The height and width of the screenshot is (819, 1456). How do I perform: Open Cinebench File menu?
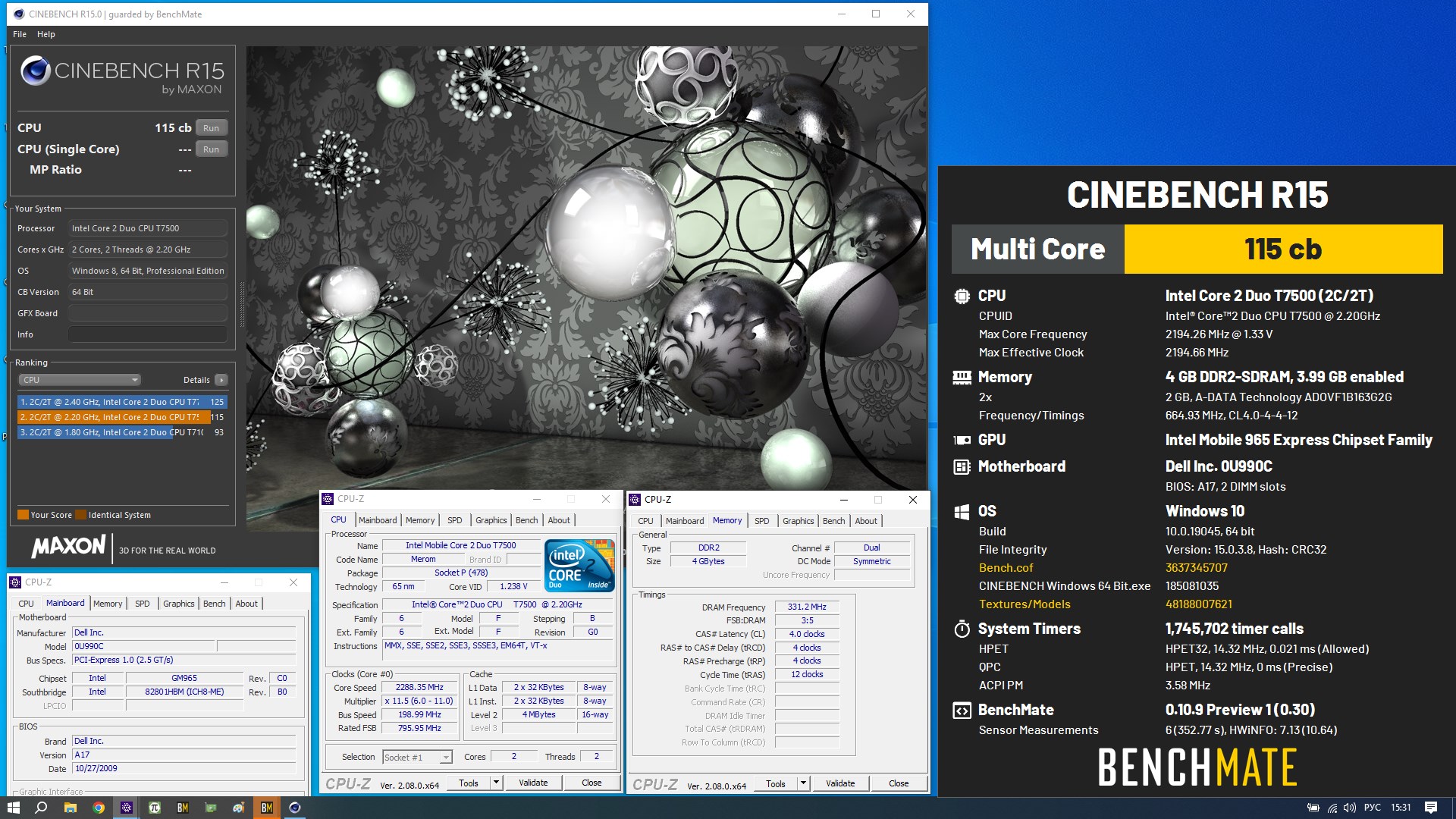point(20,34)
